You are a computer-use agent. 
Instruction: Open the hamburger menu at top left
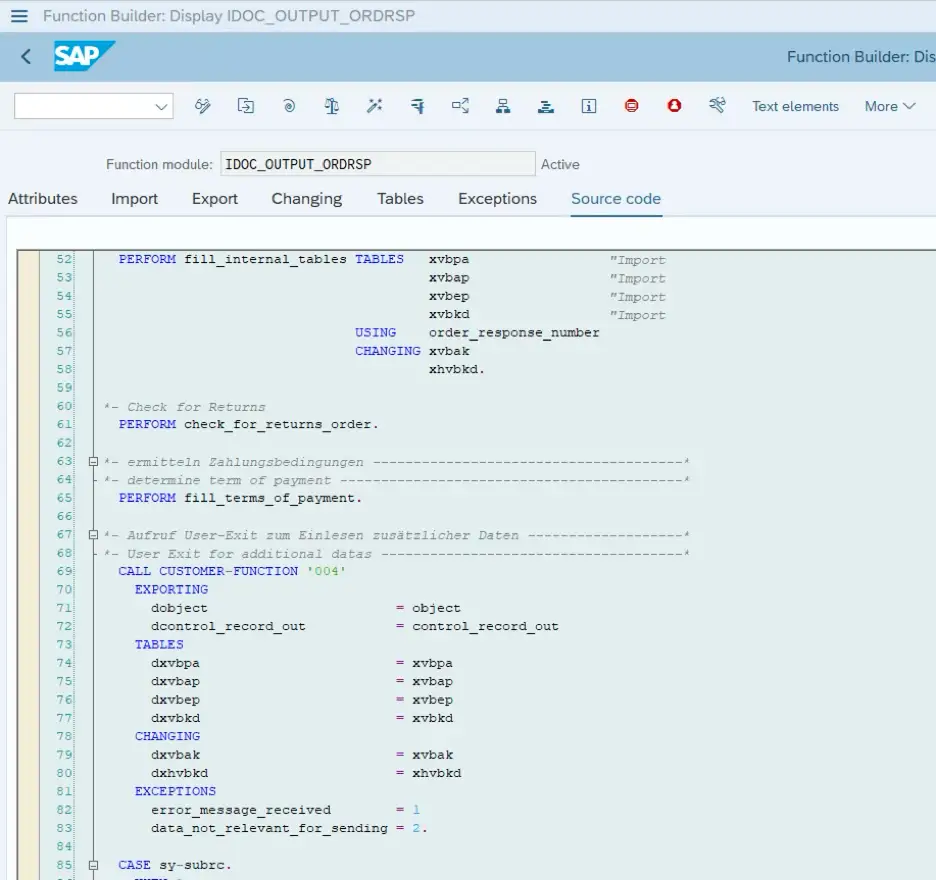[19, 16]
